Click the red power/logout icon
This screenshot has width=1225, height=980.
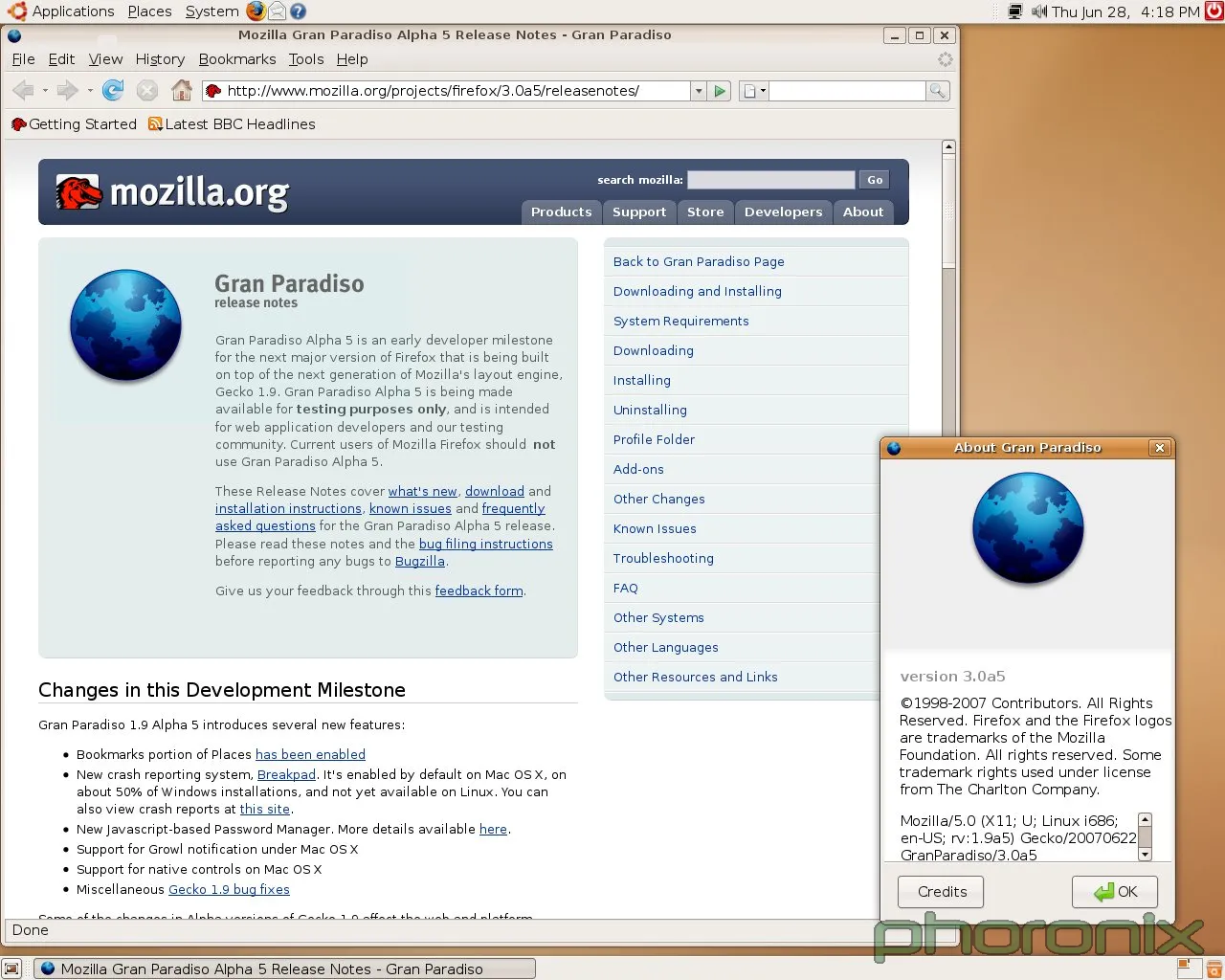click(1214, 11)
